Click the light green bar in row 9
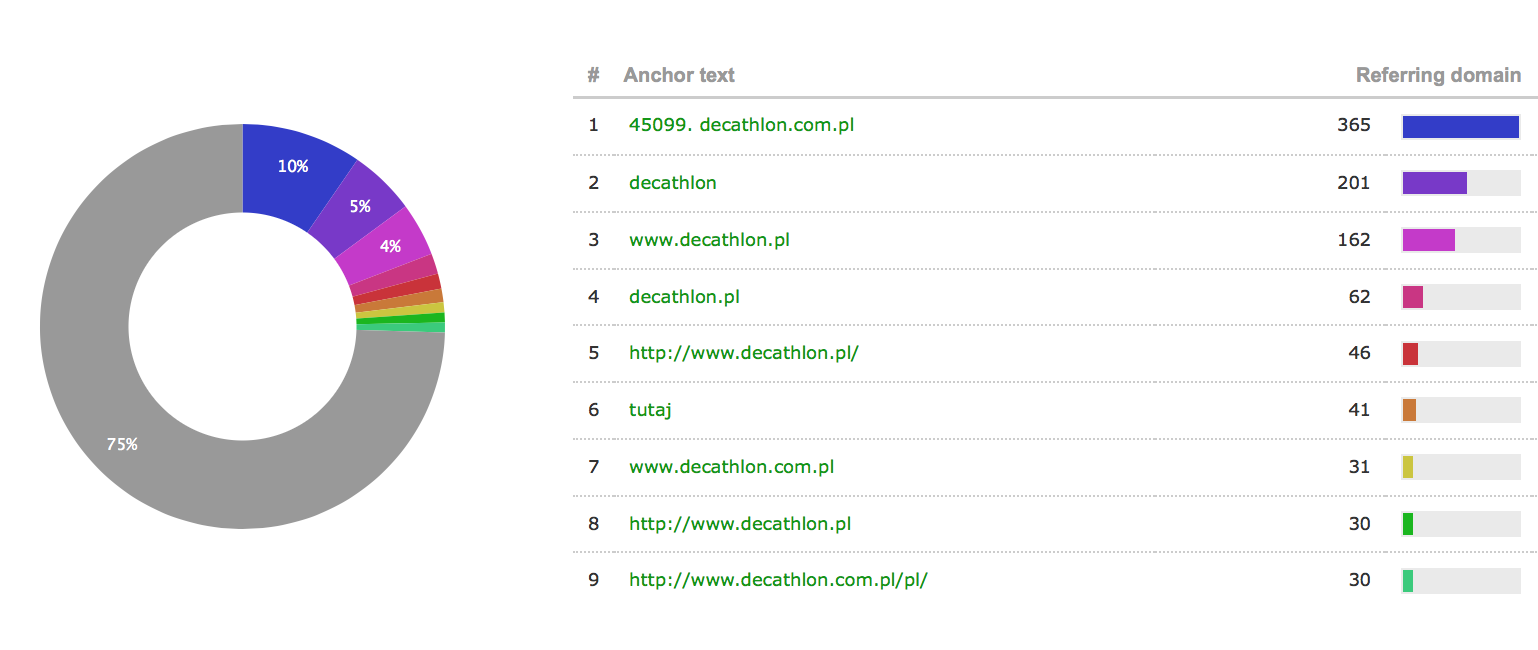The height and width of the screenshot is (650, 1538). click(x=1408, y=581)
